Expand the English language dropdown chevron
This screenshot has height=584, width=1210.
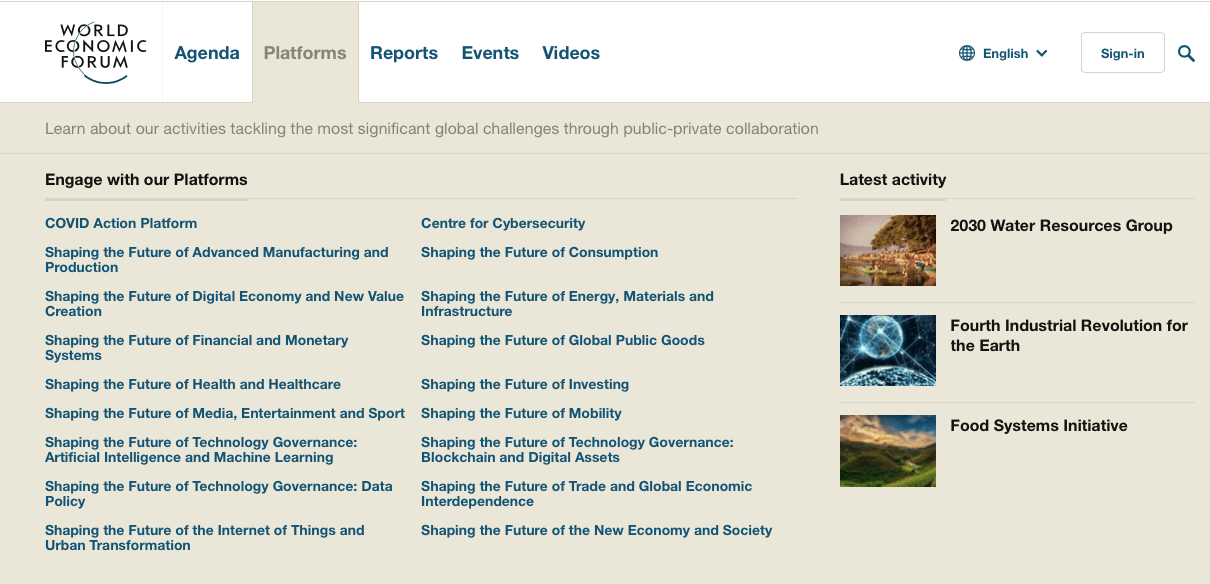1042,54
